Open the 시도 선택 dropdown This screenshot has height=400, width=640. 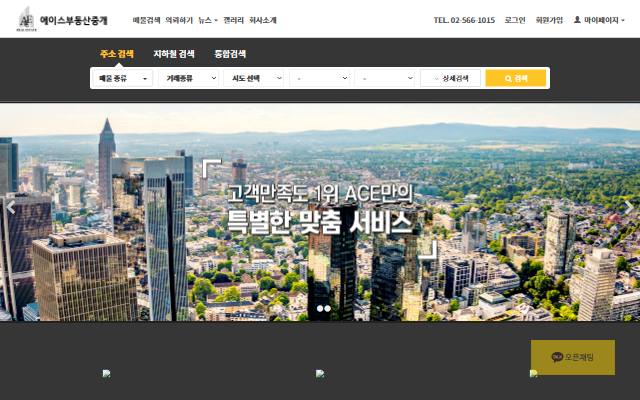click(x=254, y=78)
